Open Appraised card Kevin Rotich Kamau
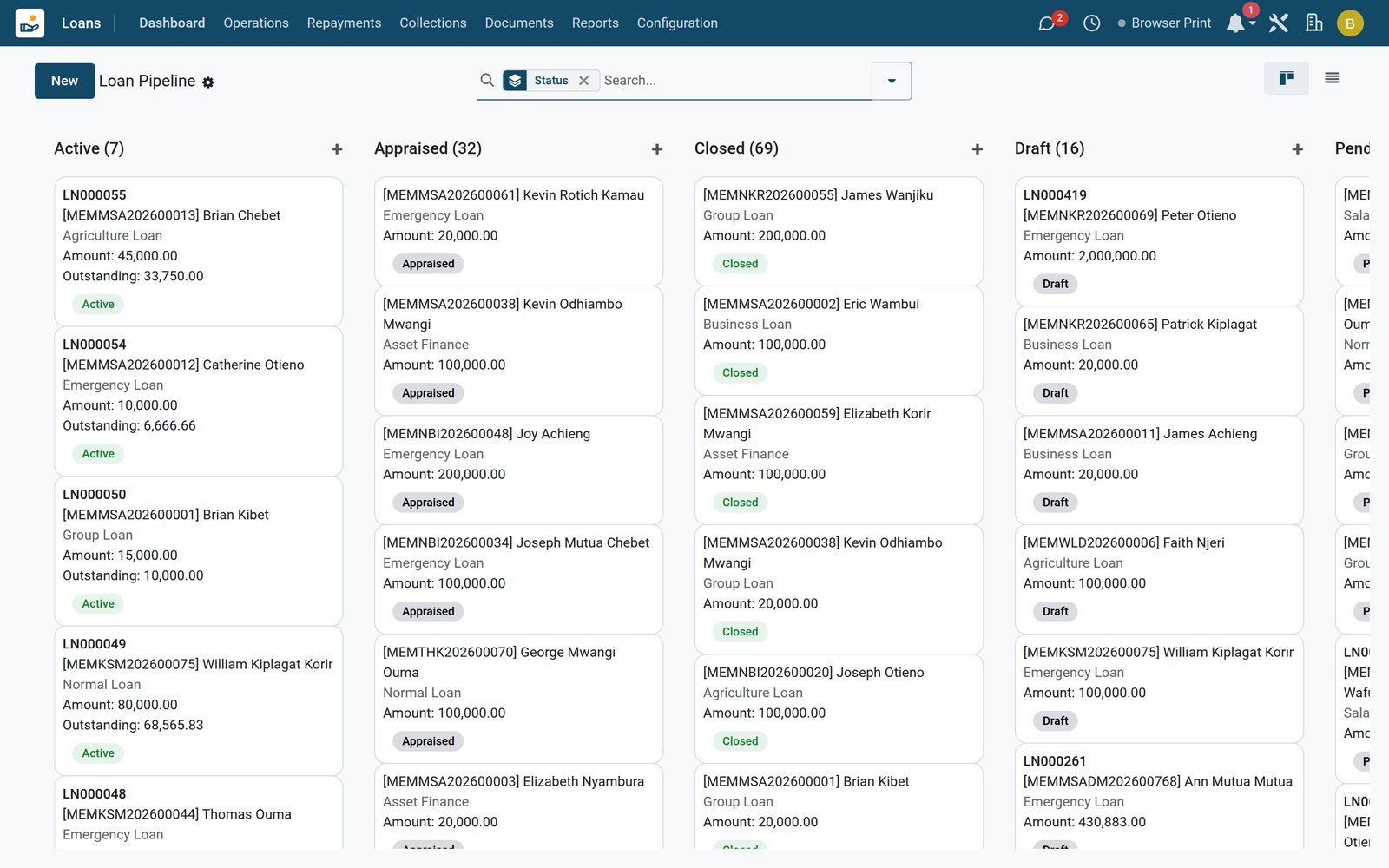 click(518, 231)
